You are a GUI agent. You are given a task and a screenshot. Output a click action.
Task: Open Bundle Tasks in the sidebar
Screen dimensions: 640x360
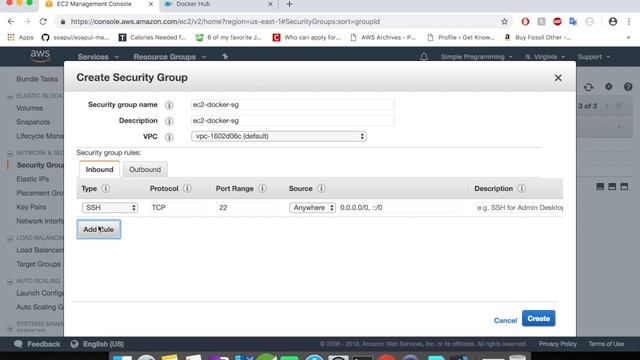(x=37, y=79)
